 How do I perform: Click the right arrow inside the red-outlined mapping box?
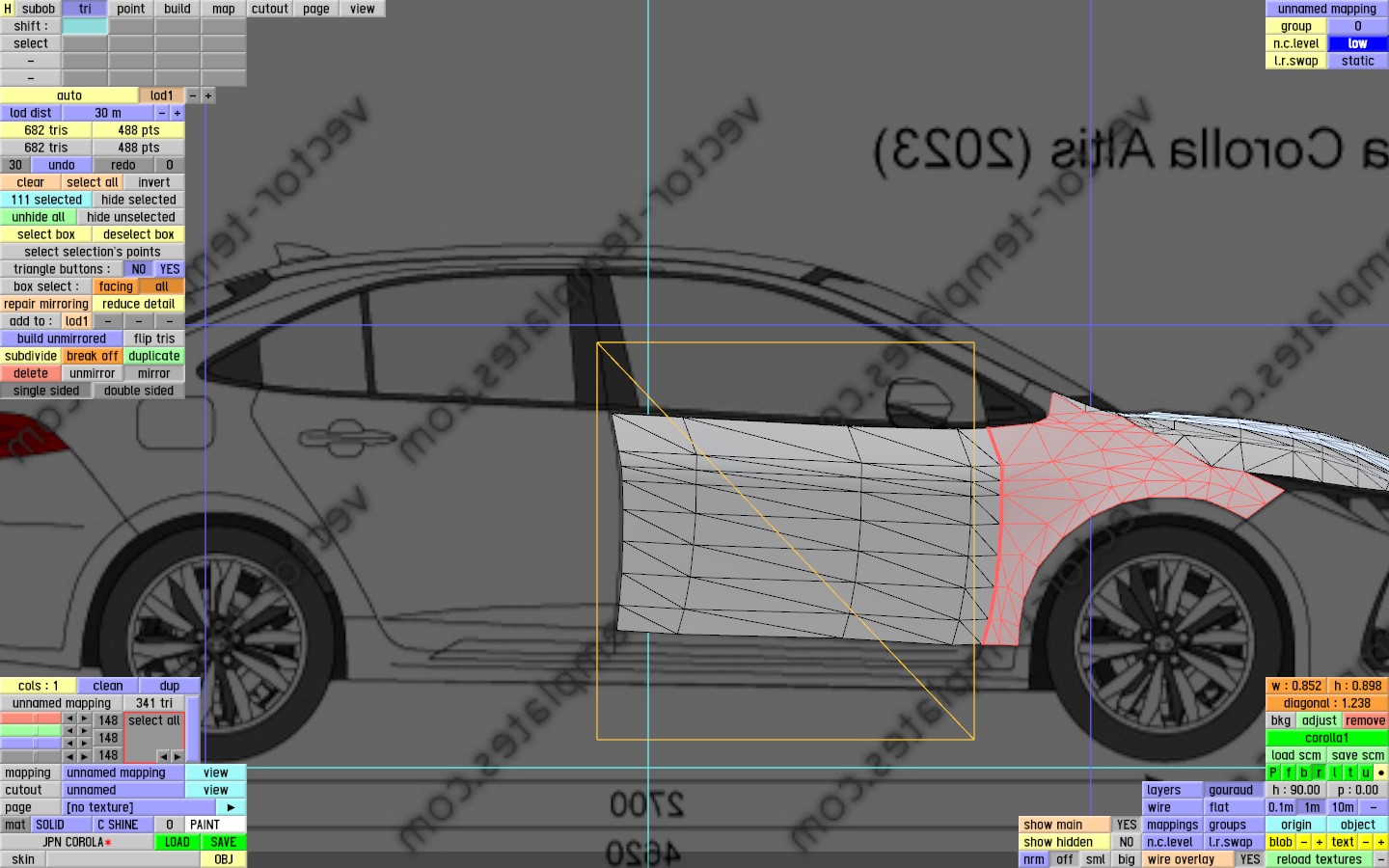pyautogui.click(x=177, y=756)
